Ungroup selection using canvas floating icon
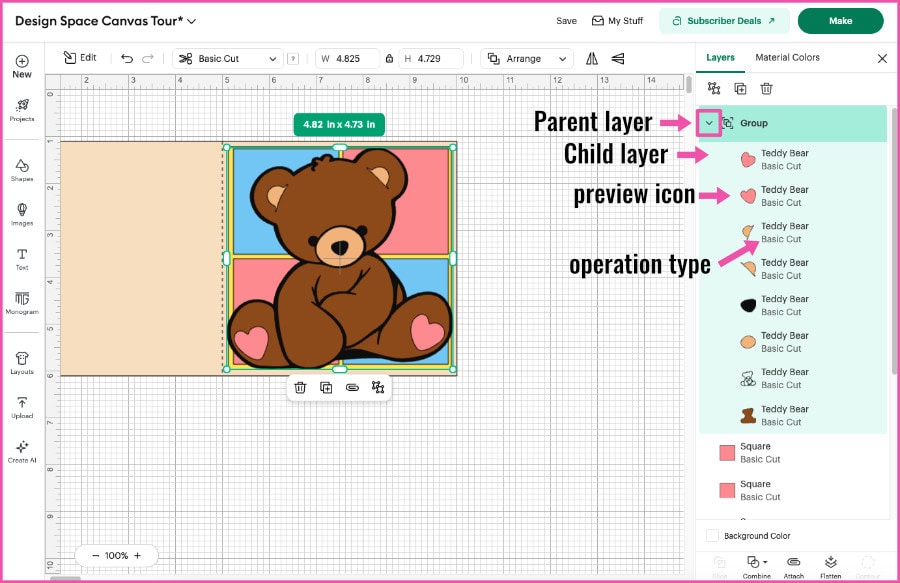 (378, 388)
